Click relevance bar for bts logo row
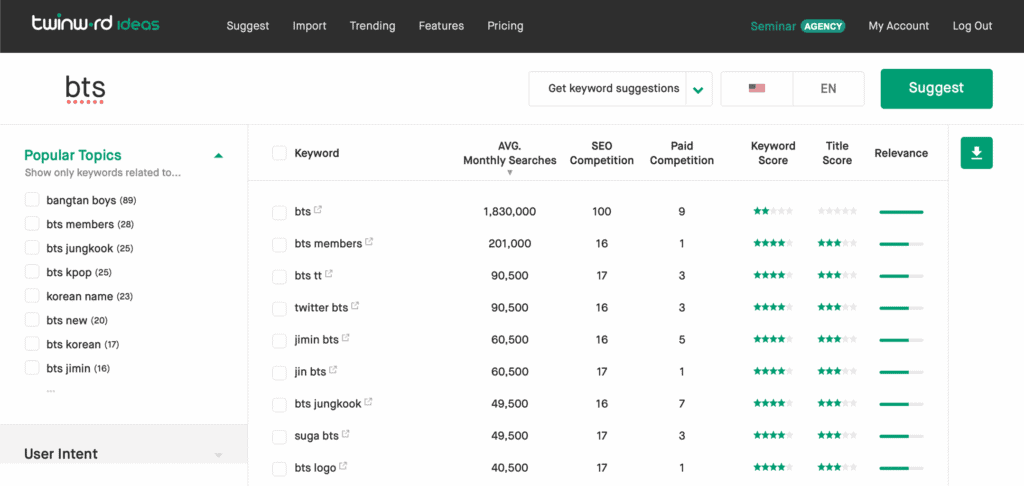 pyautogui.click(x=901, y=468)
